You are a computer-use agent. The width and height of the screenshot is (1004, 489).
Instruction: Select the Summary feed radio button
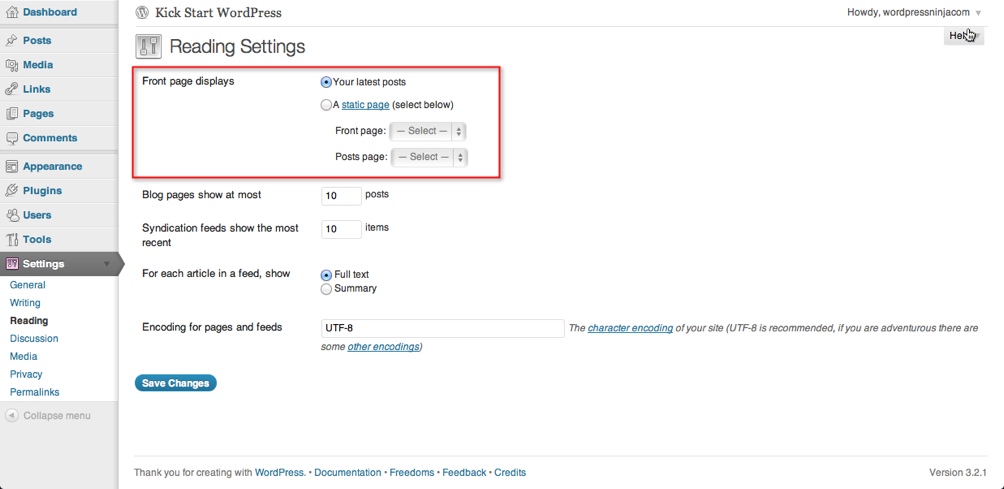coord(326,289)
